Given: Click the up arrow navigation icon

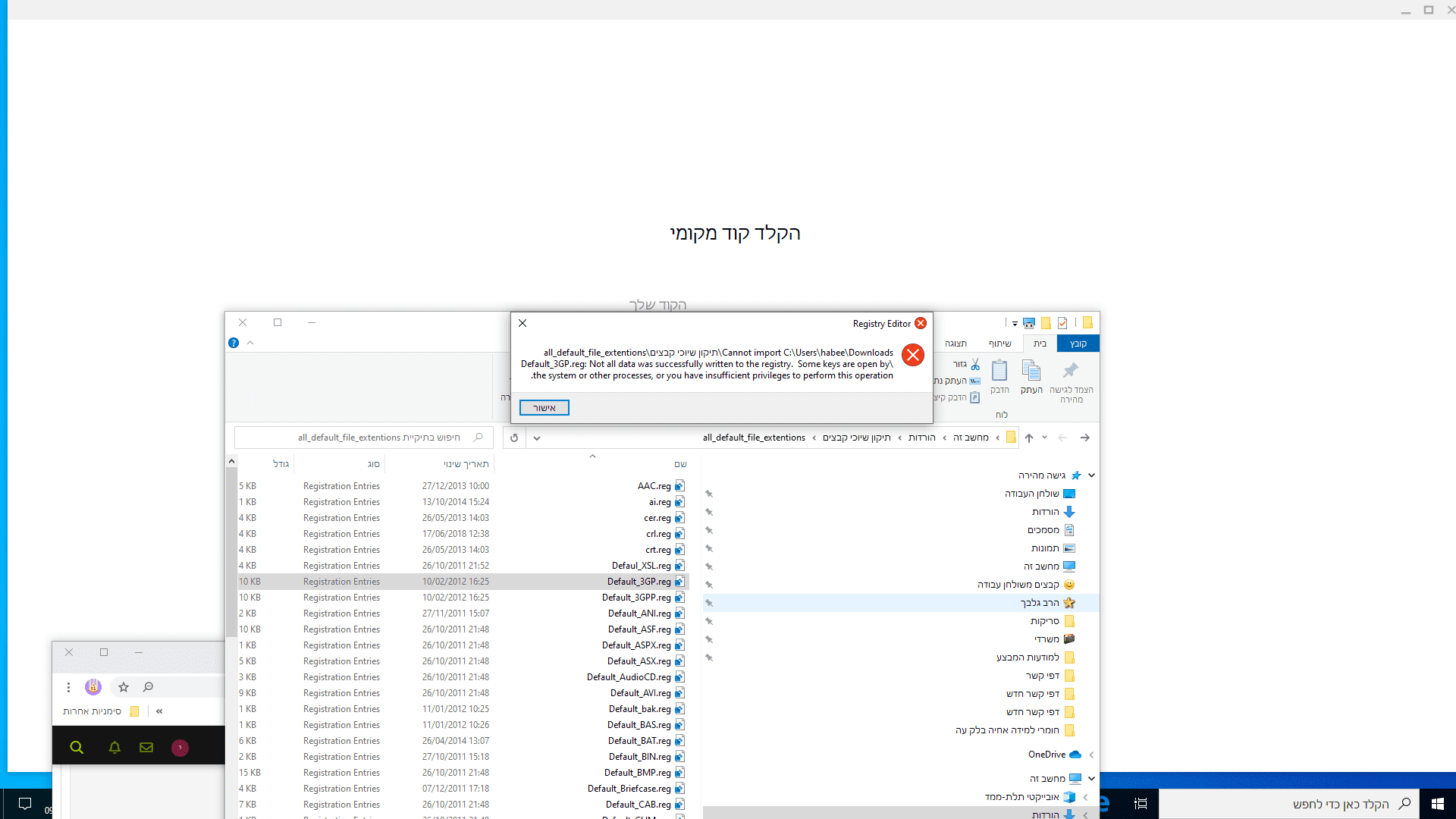Looking at the screenshot, I should coord(1029,438).
